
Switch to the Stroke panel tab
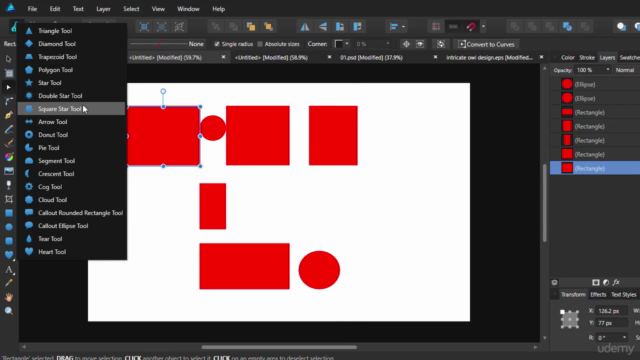pos(587,58)
